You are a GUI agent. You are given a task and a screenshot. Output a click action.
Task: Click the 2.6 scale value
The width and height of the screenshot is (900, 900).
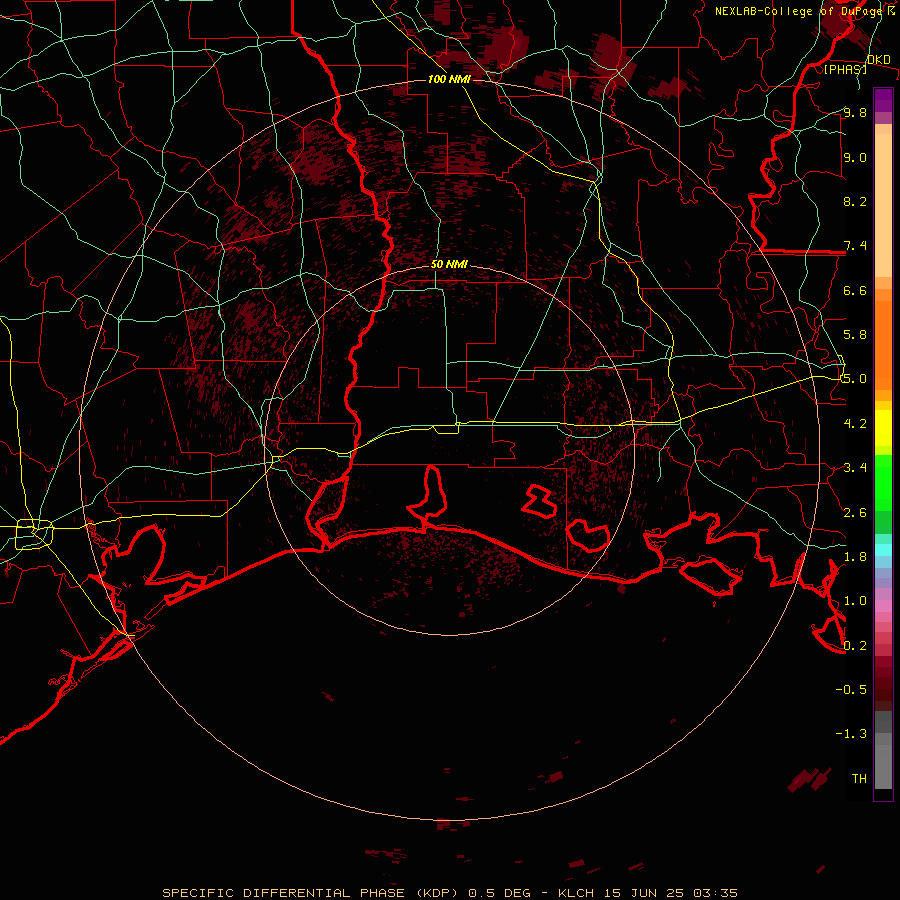[855, 513]
